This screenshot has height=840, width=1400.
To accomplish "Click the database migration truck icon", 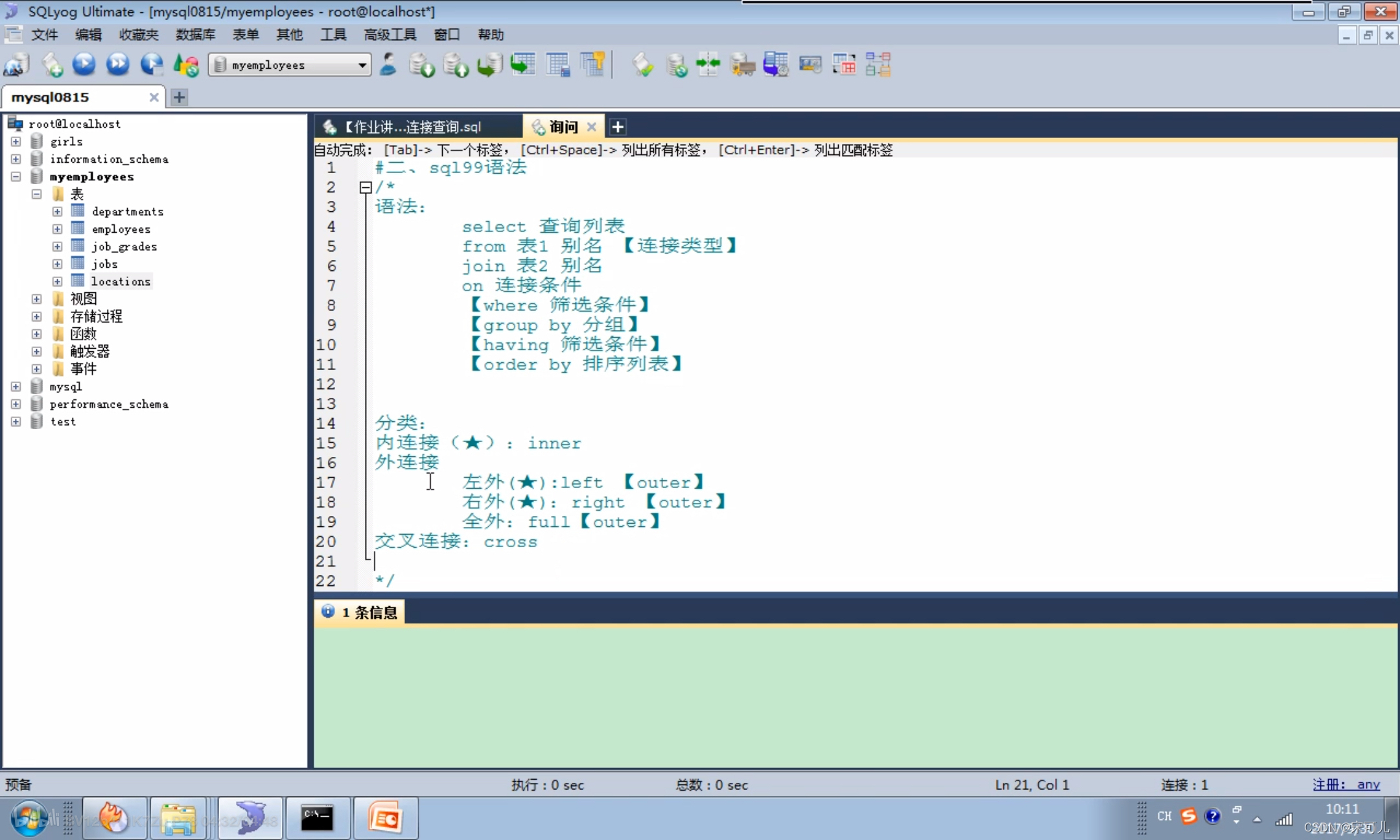I will tap(743, 65).
